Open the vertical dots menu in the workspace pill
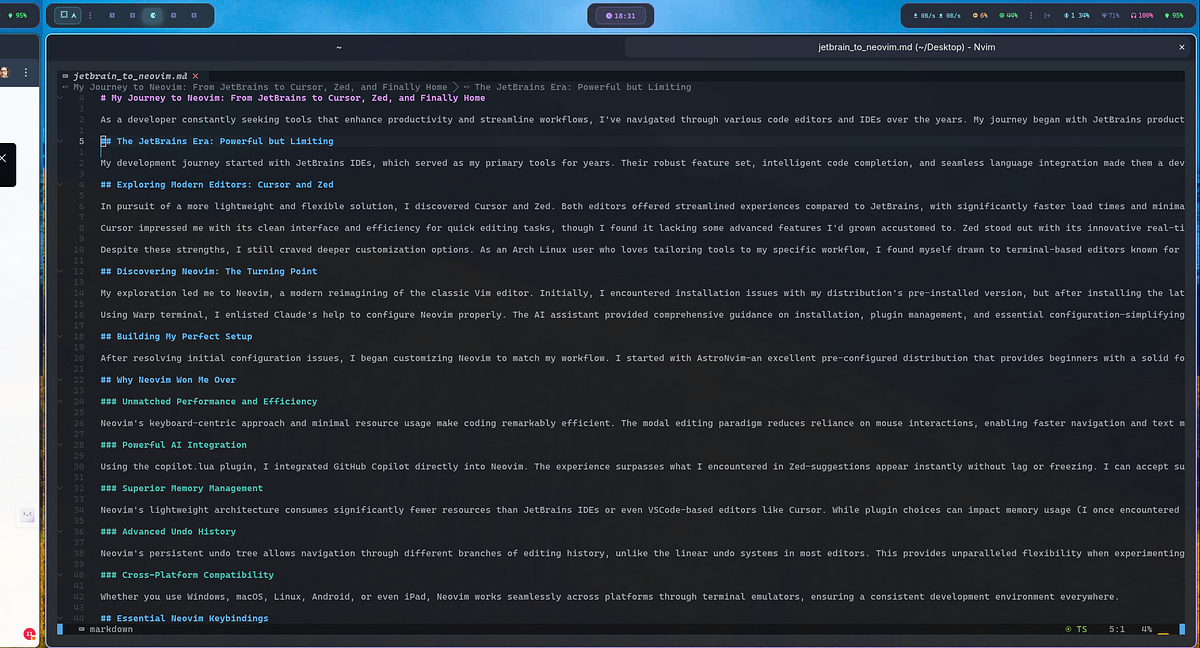This screenshot has height=648, width=1200. [x=90, y=15]
